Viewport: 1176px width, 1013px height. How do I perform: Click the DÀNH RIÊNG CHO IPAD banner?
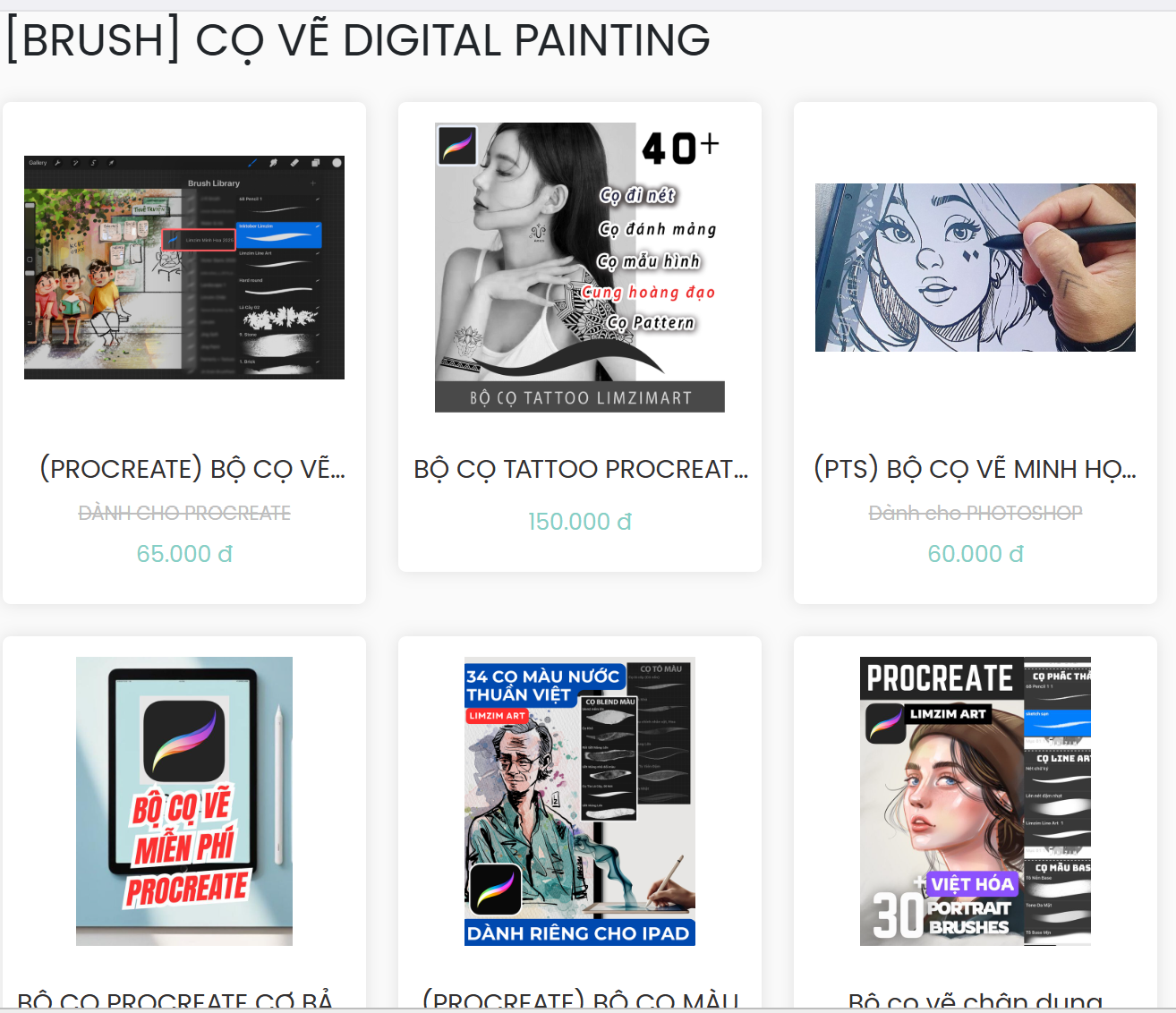[x=580, y=932]
